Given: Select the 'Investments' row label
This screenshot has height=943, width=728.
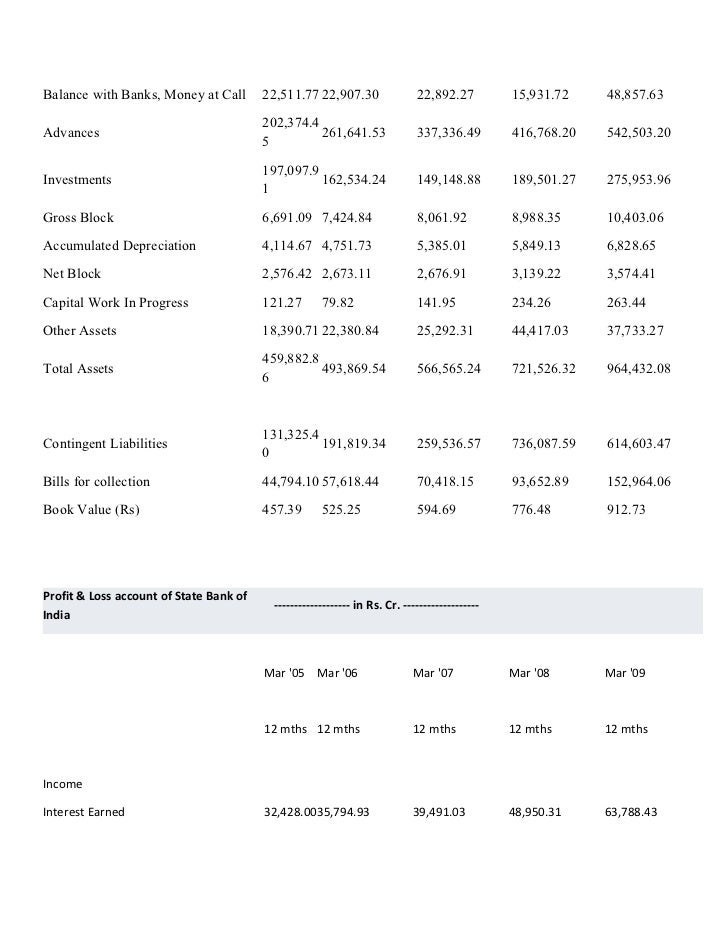Looking at the screenshot, I should [77, 180].
